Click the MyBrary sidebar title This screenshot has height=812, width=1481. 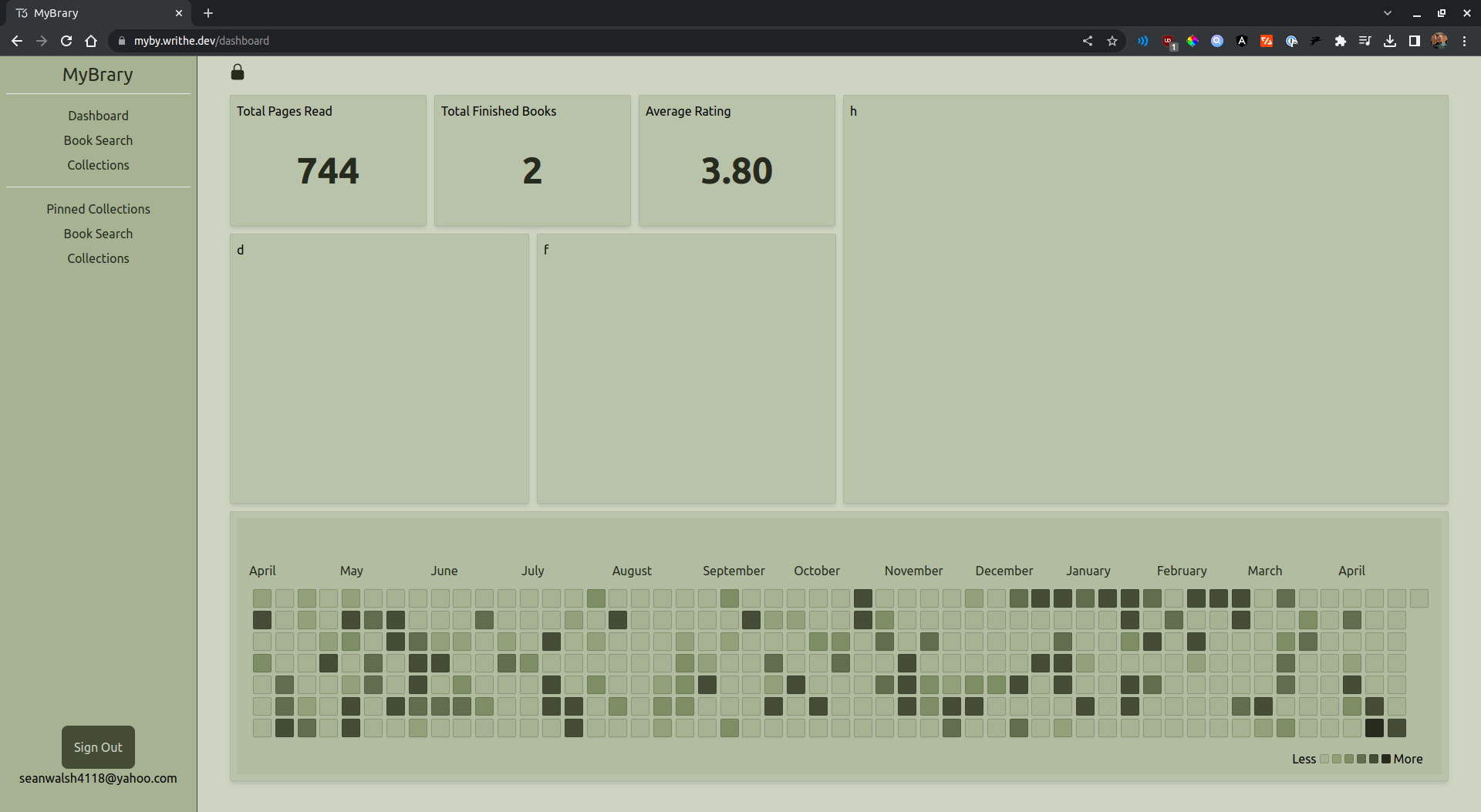(98, 75)
